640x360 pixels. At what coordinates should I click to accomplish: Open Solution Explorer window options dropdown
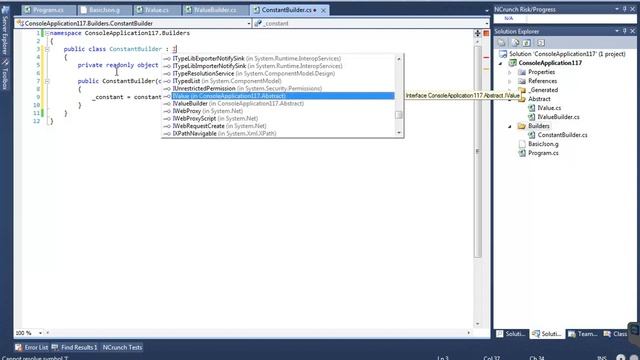pos(617,31)
